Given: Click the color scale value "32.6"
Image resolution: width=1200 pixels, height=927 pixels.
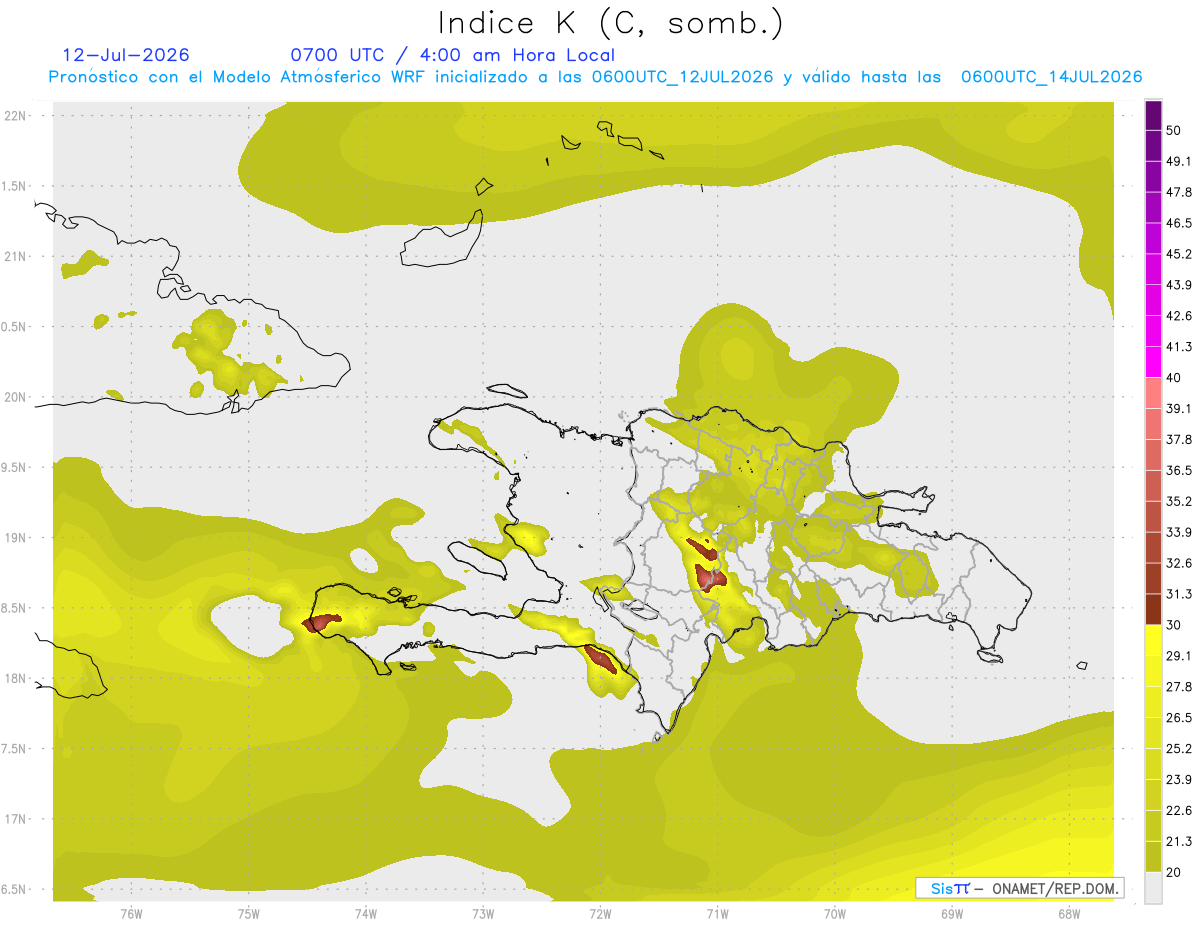Looking at the screenshot, I should pyautogui.click(x=1178, y=563).
